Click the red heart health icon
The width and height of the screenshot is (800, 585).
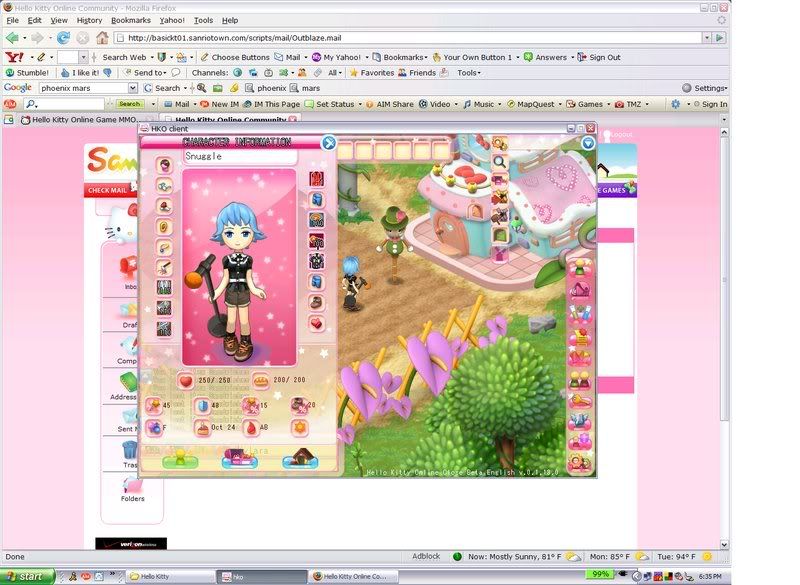click(x=186, y=380)
